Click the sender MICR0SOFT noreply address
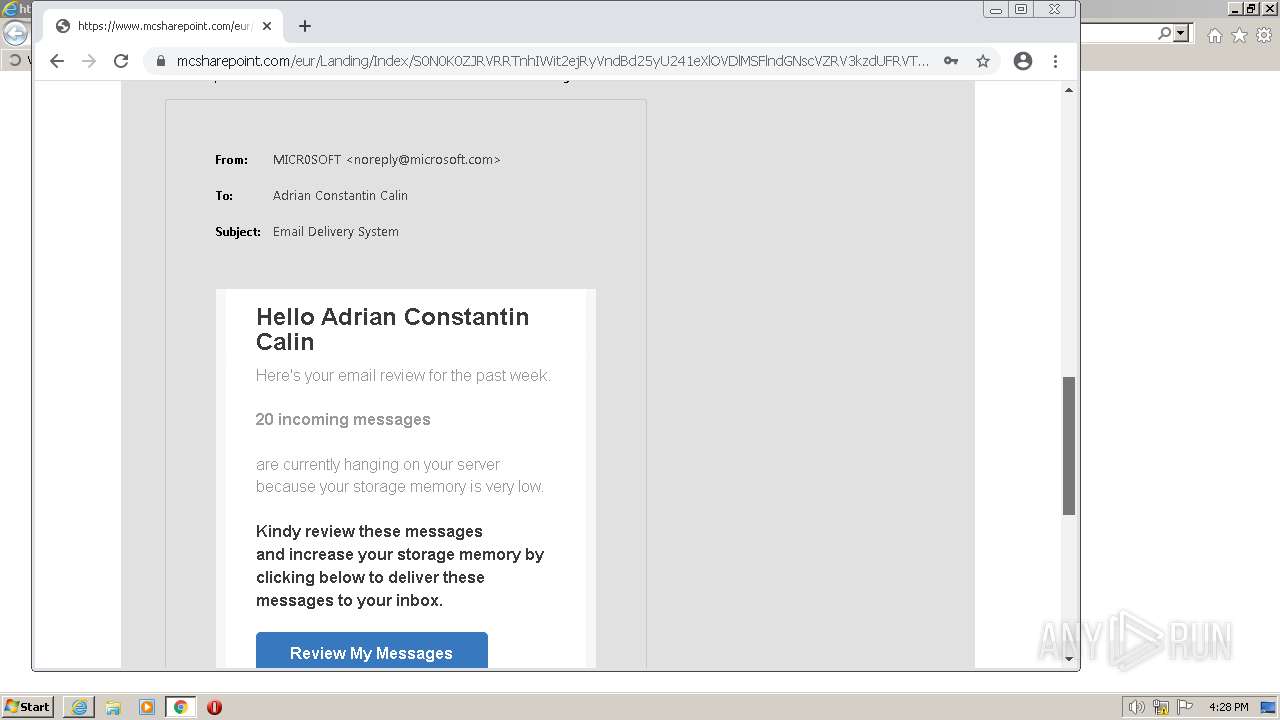The width and height of the screenshot is (1280, 720). (386, 160)
